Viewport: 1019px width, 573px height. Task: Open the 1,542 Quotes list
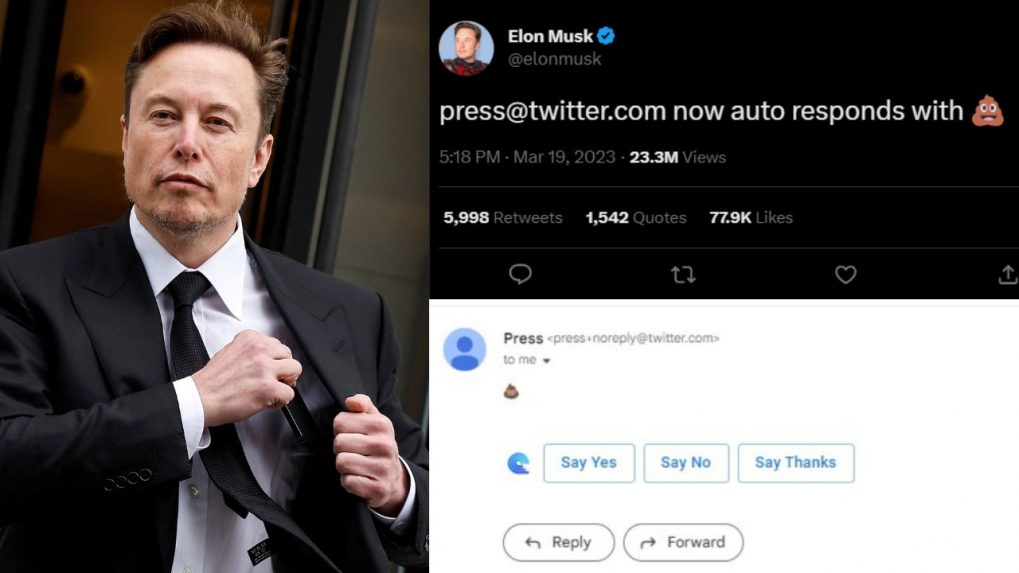636,218
